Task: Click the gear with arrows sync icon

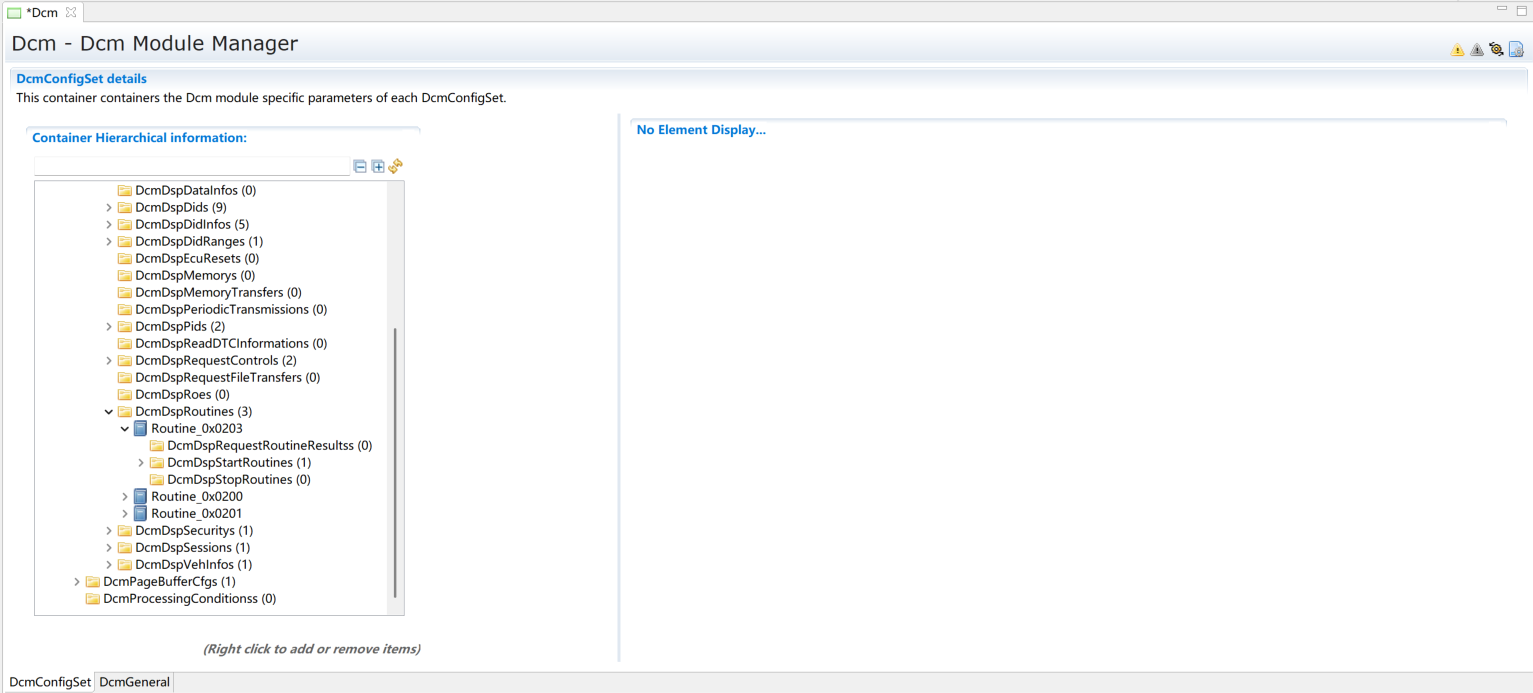Action: (1496, 49)
